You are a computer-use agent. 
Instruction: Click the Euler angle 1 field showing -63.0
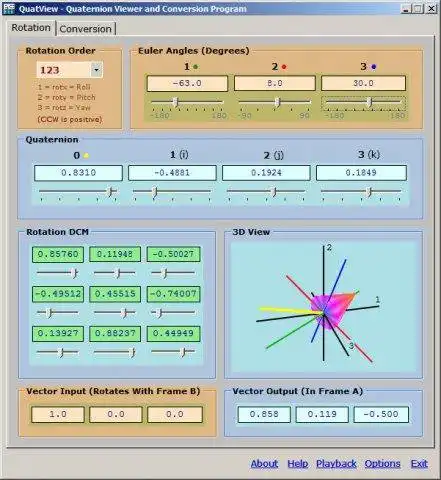187,83
